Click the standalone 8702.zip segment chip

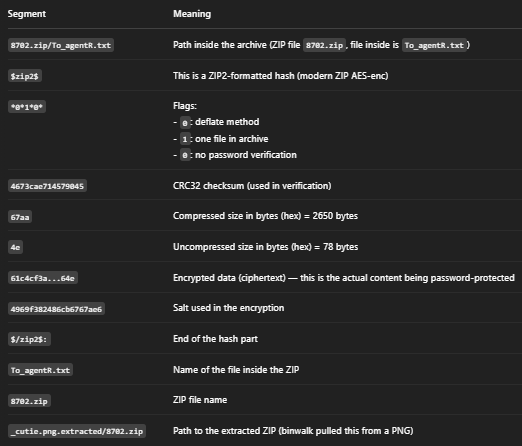(29, 401)
